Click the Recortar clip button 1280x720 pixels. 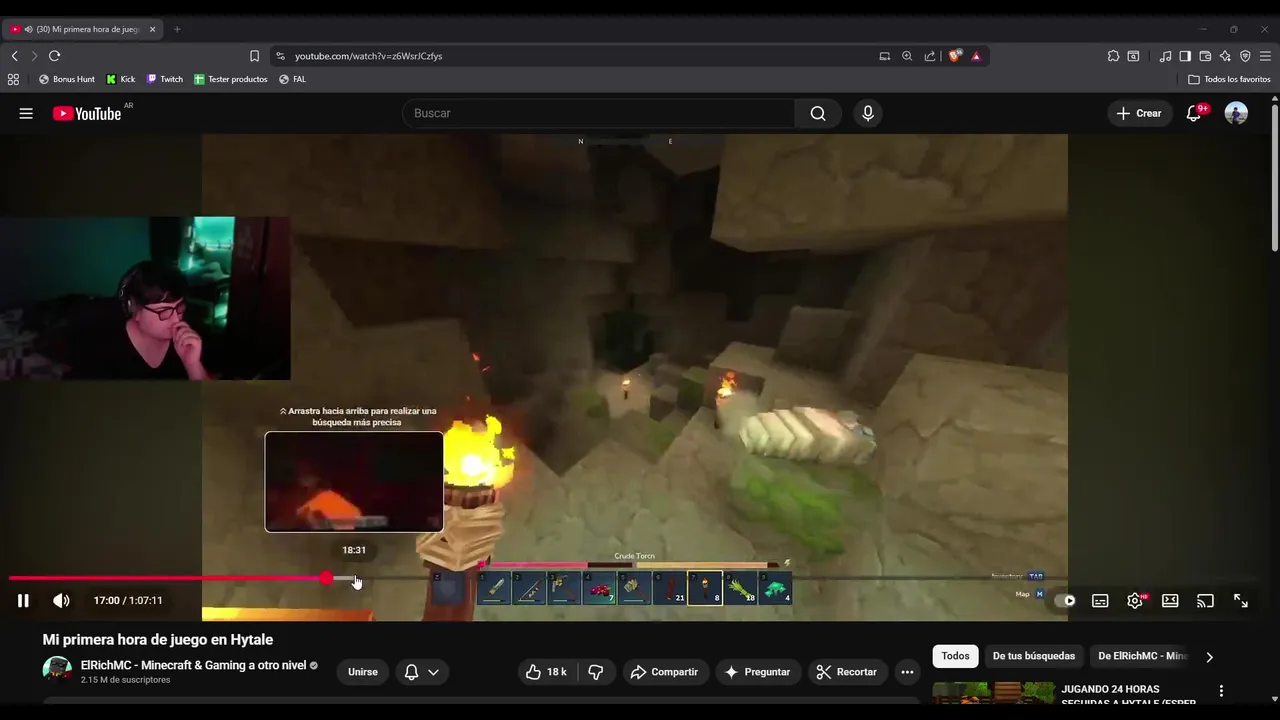point(846,672)
